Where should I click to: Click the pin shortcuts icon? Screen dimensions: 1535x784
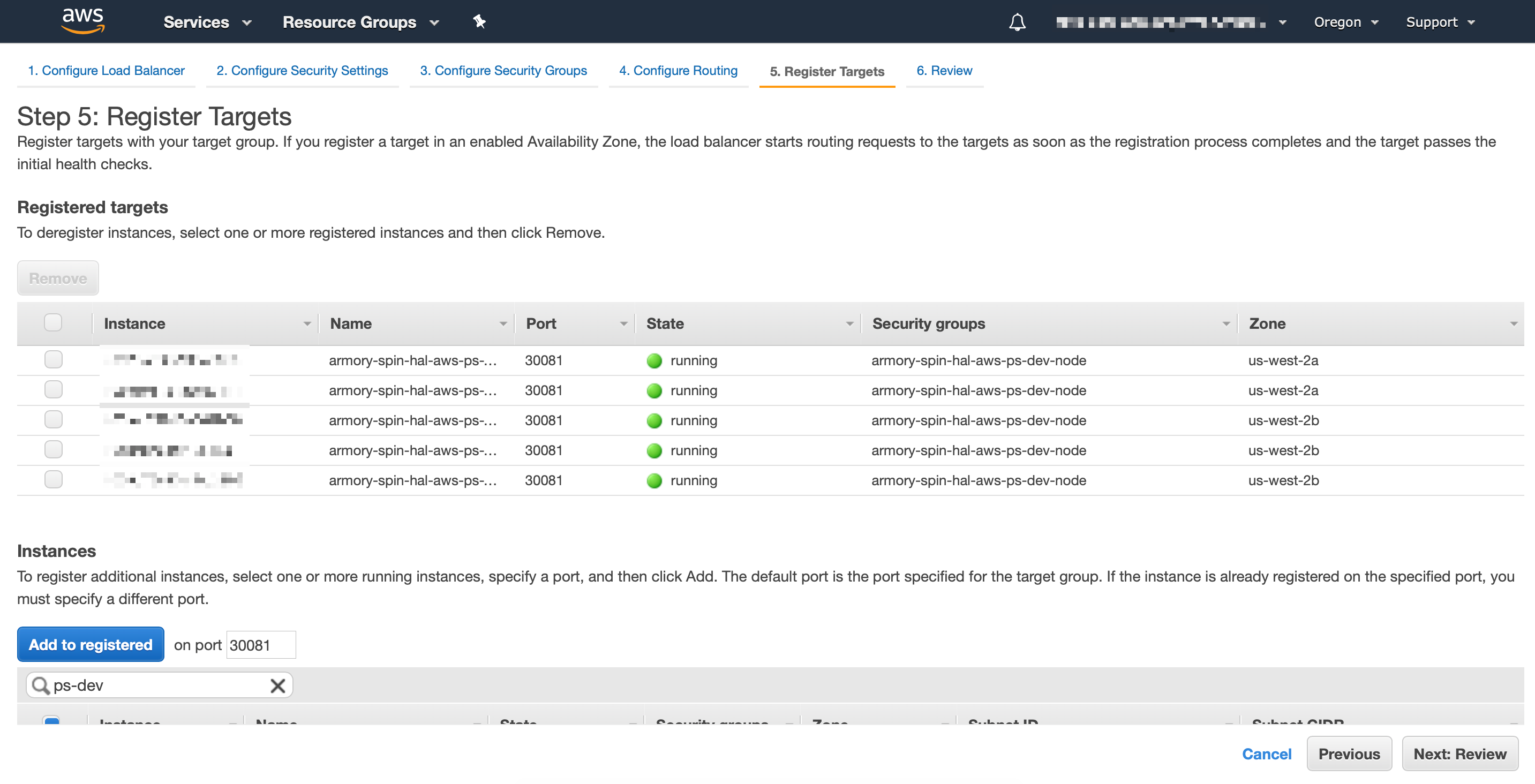point(479,22)
